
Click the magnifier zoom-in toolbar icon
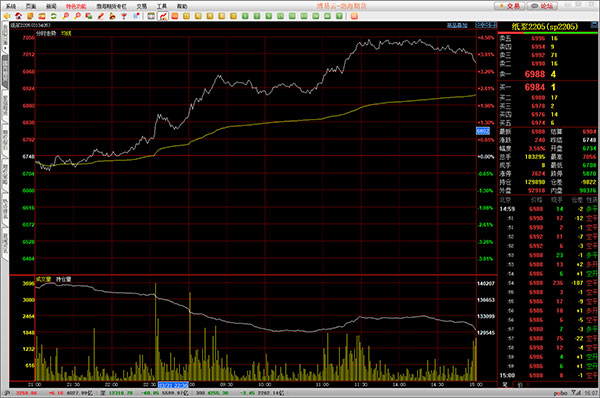click(x=65, y=16)
